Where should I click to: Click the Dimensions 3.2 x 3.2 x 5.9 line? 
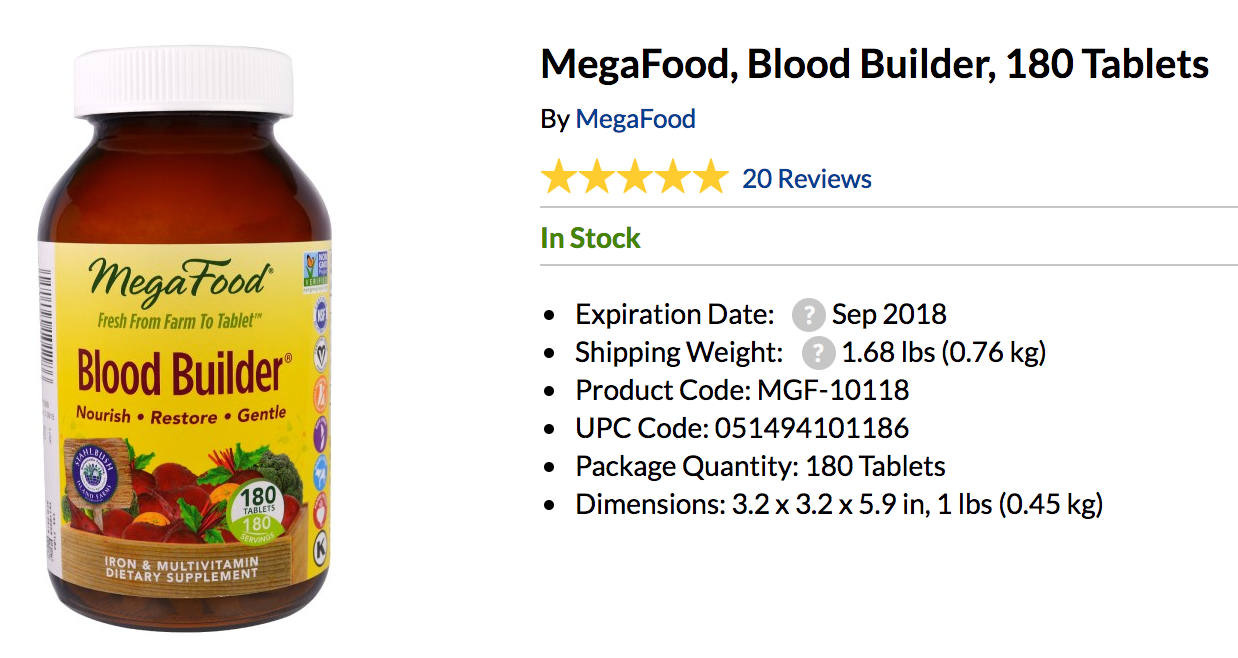coord(839,504)
